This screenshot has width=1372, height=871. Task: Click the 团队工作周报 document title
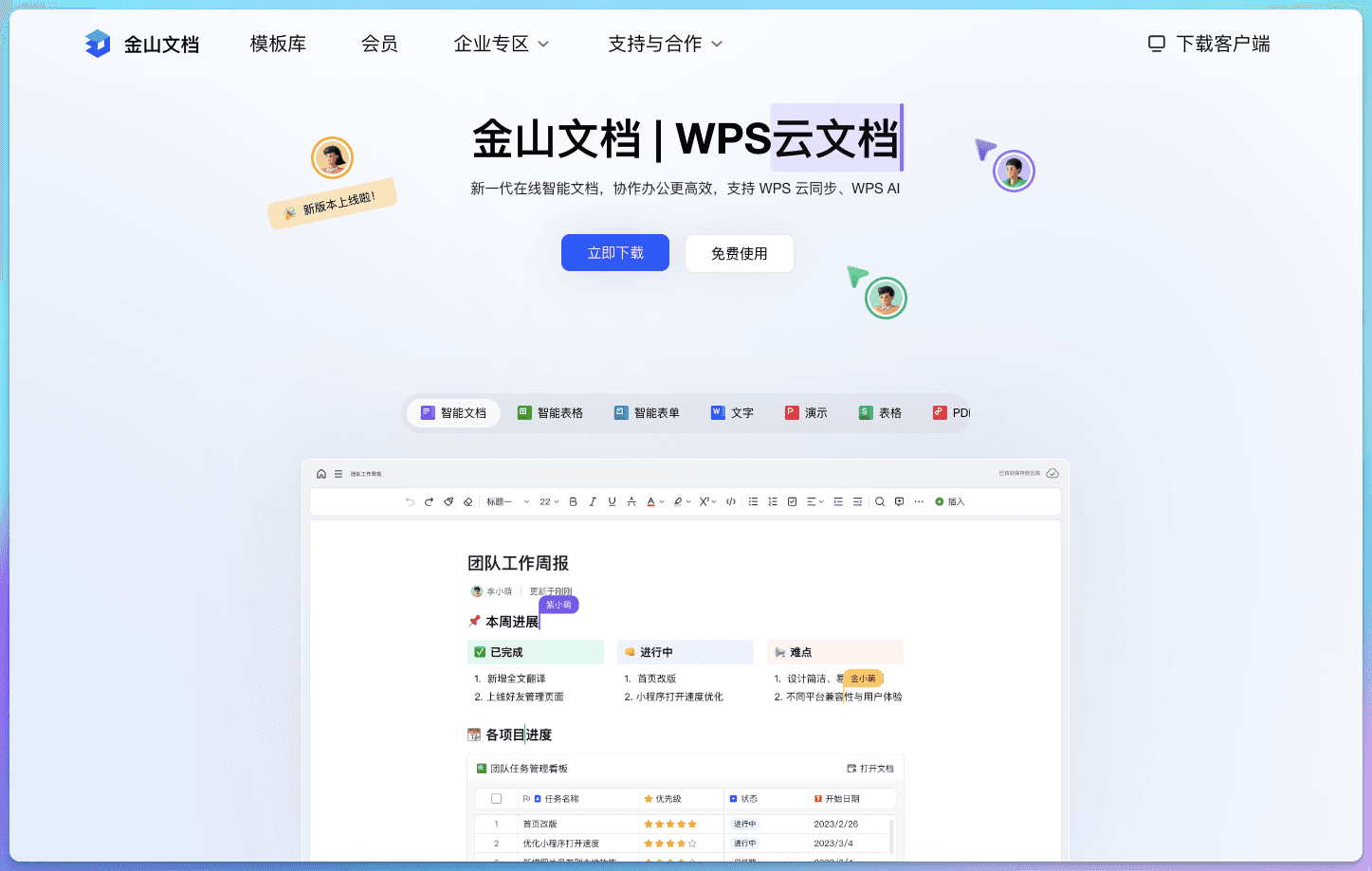click(x=518, y=563)
